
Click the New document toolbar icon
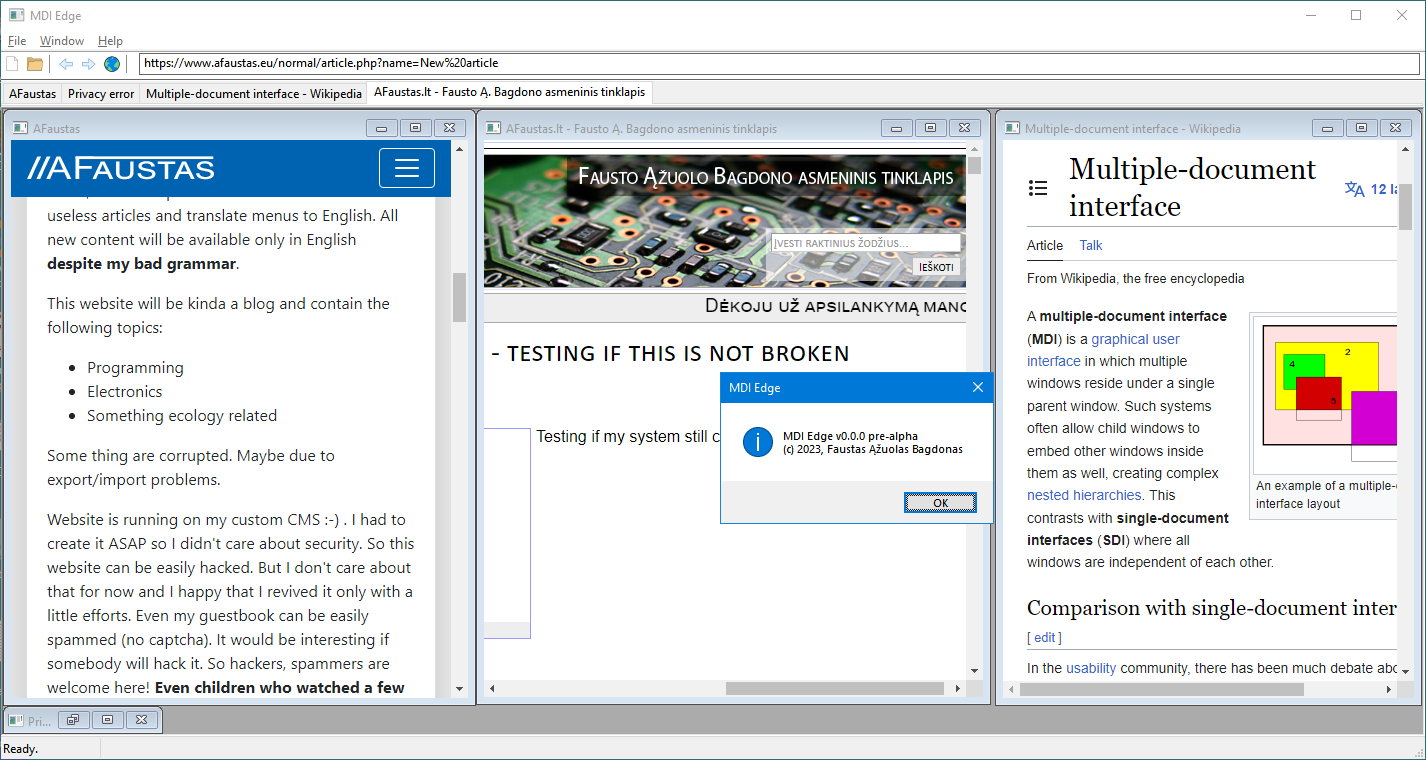point(13,64)
